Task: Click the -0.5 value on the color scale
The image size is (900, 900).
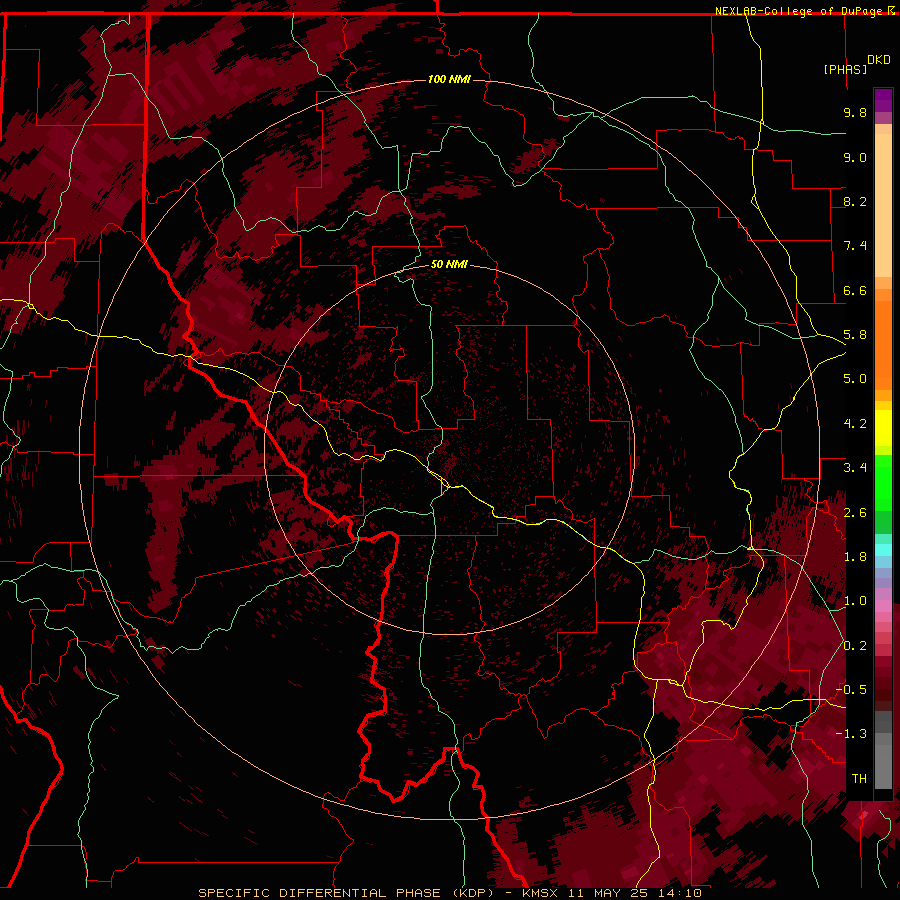Action: click(x=851, y=690)
